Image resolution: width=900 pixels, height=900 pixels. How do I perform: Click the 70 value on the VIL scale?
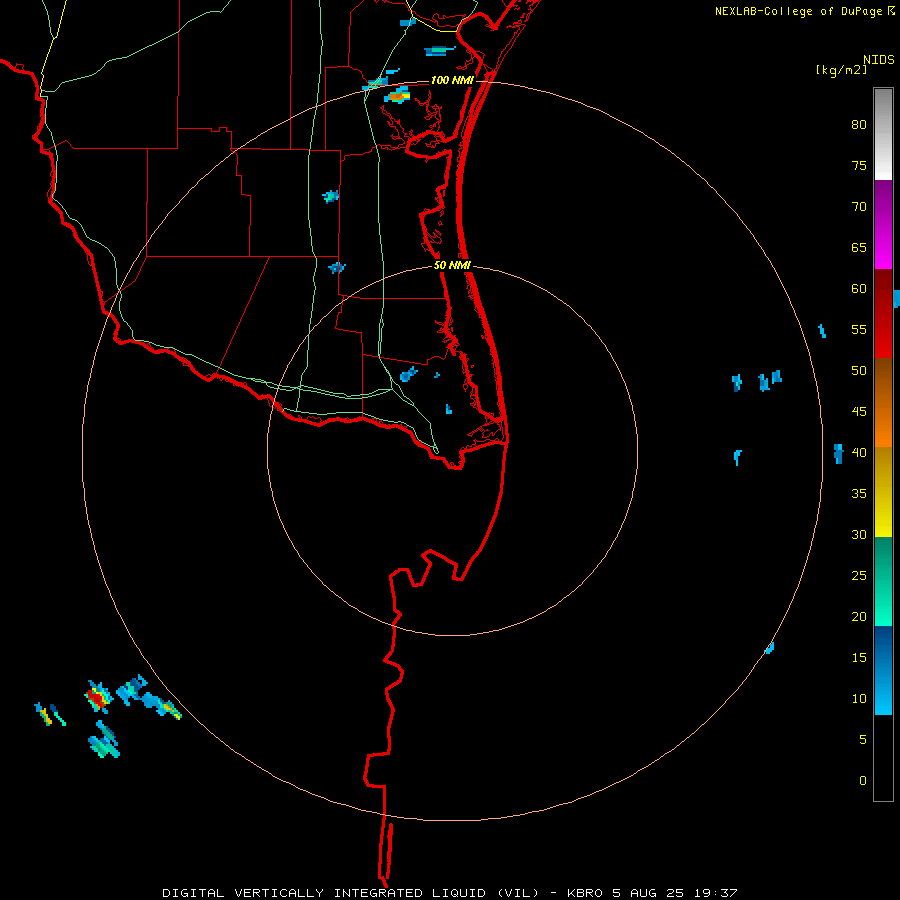click(859, 207)
